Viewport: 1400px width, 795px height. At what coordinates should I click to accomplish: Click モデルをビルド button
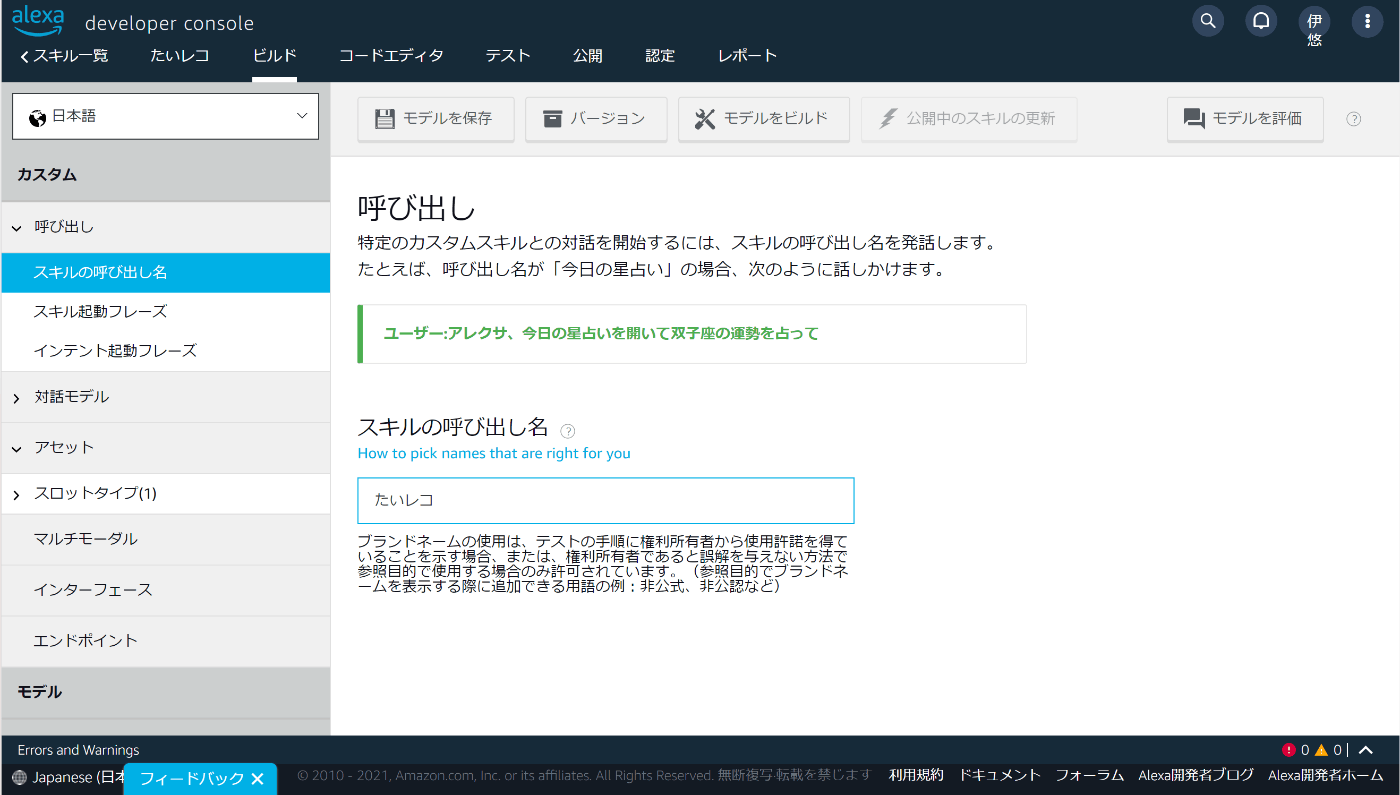pyautogui.click(x=764, y=119)
